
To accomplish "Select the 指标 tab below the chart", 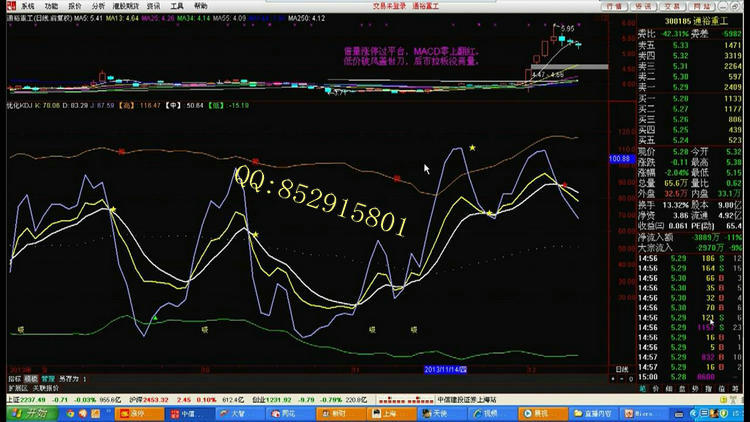I will point(15,380).
